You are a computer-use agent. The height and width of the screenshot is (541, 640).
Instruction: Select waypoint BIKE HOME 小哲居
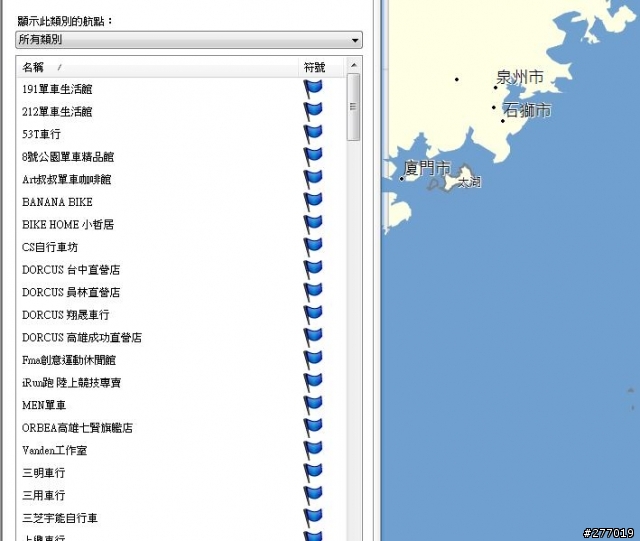click(68, 225)
